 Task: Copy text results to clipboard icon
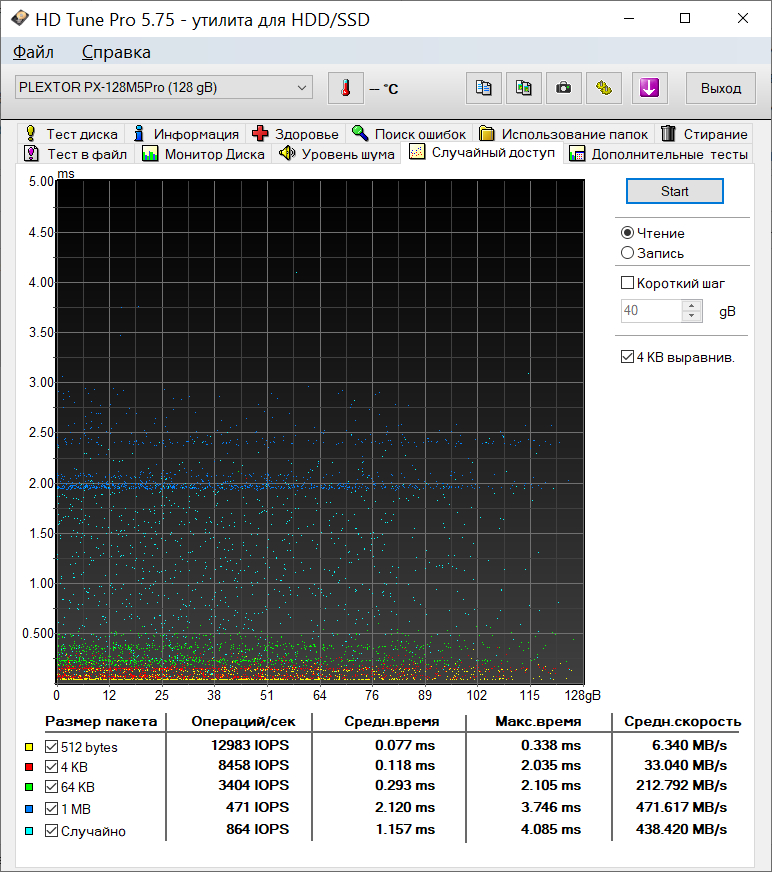pyautogui.click(x=483, y=88)
